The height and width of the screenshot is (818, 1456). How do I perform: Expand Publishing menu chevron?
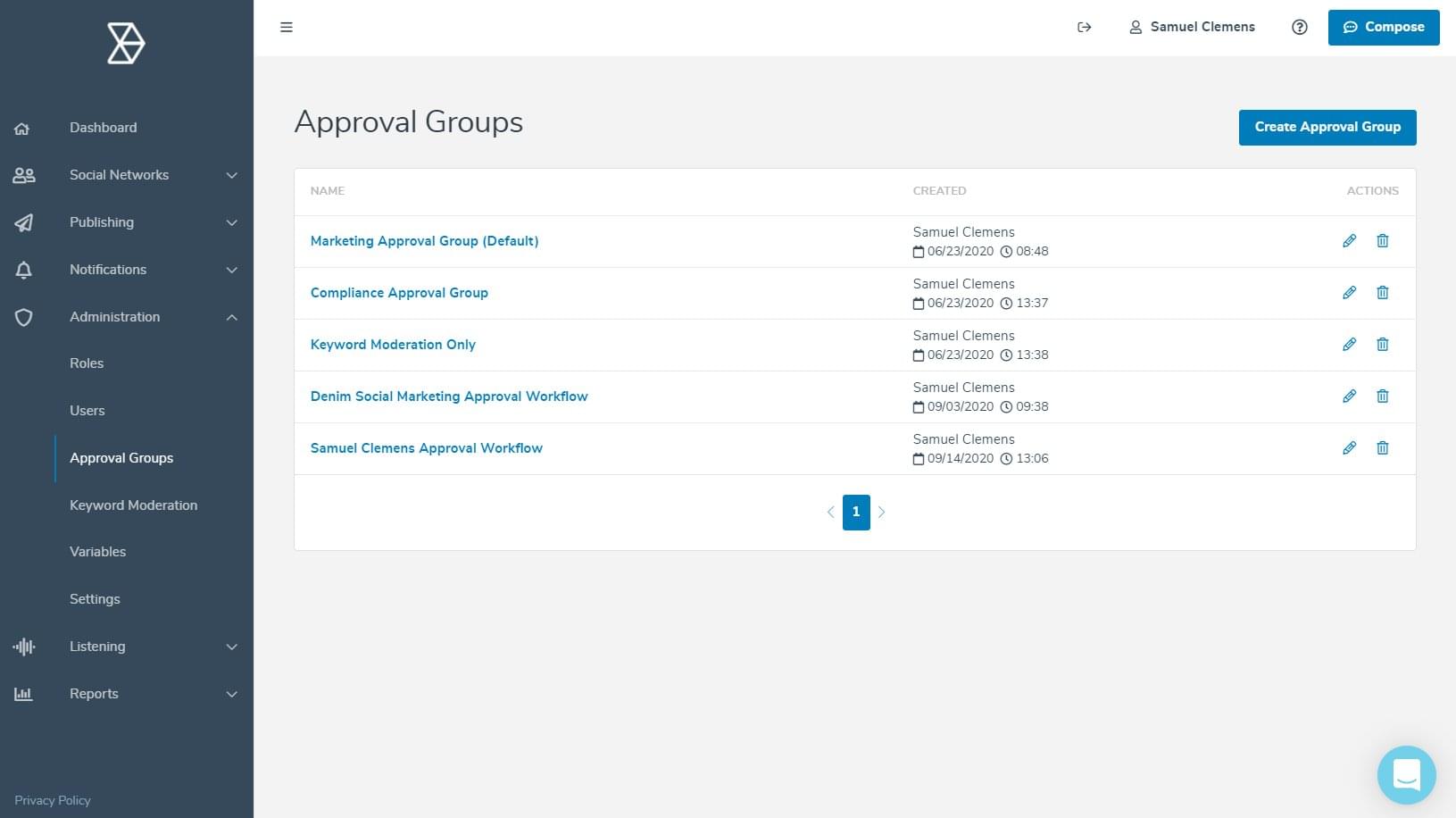click(x=232, y=222)
